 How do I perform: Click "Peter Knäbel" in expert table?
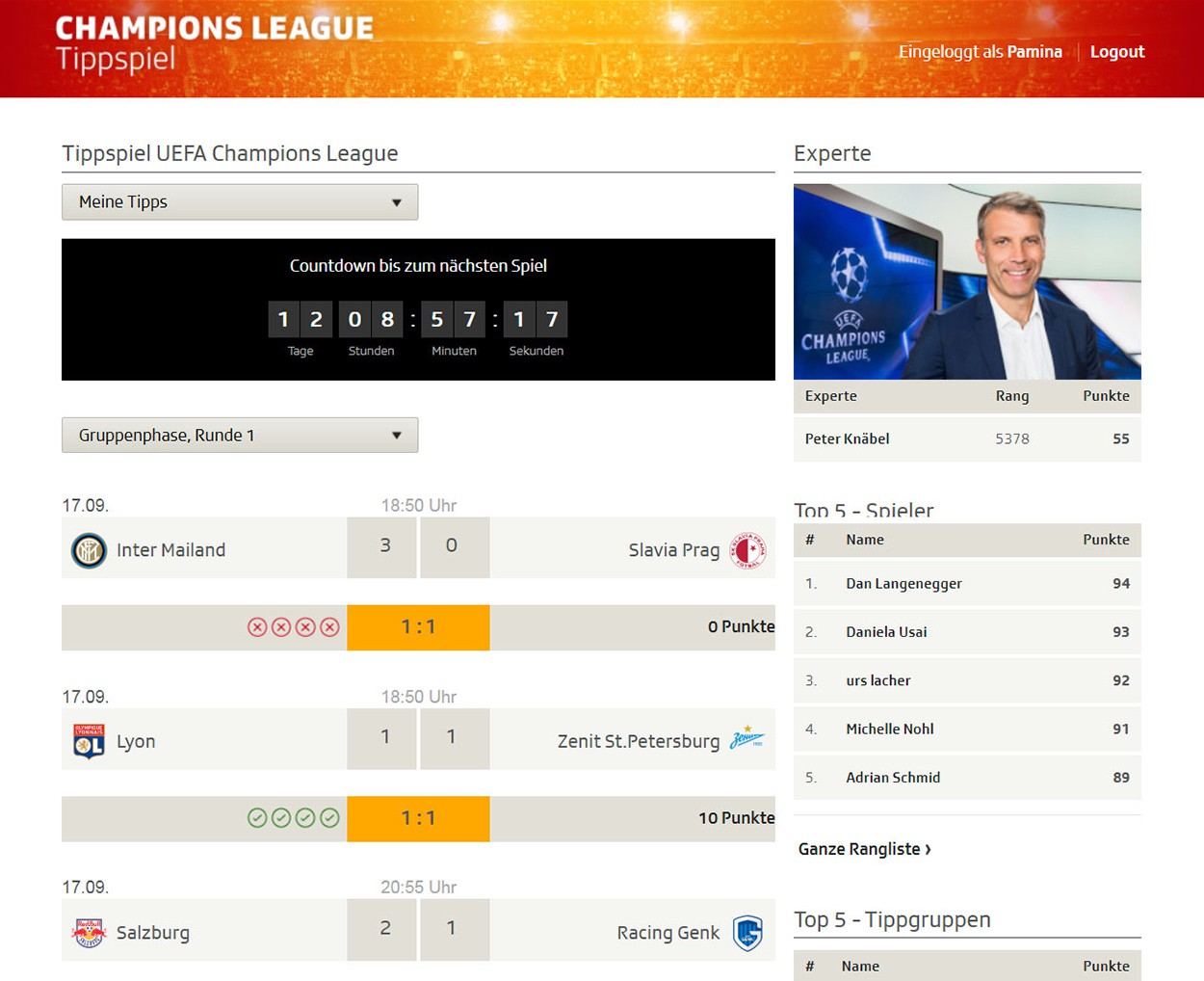pyautogui.click(x=847, y=438)
